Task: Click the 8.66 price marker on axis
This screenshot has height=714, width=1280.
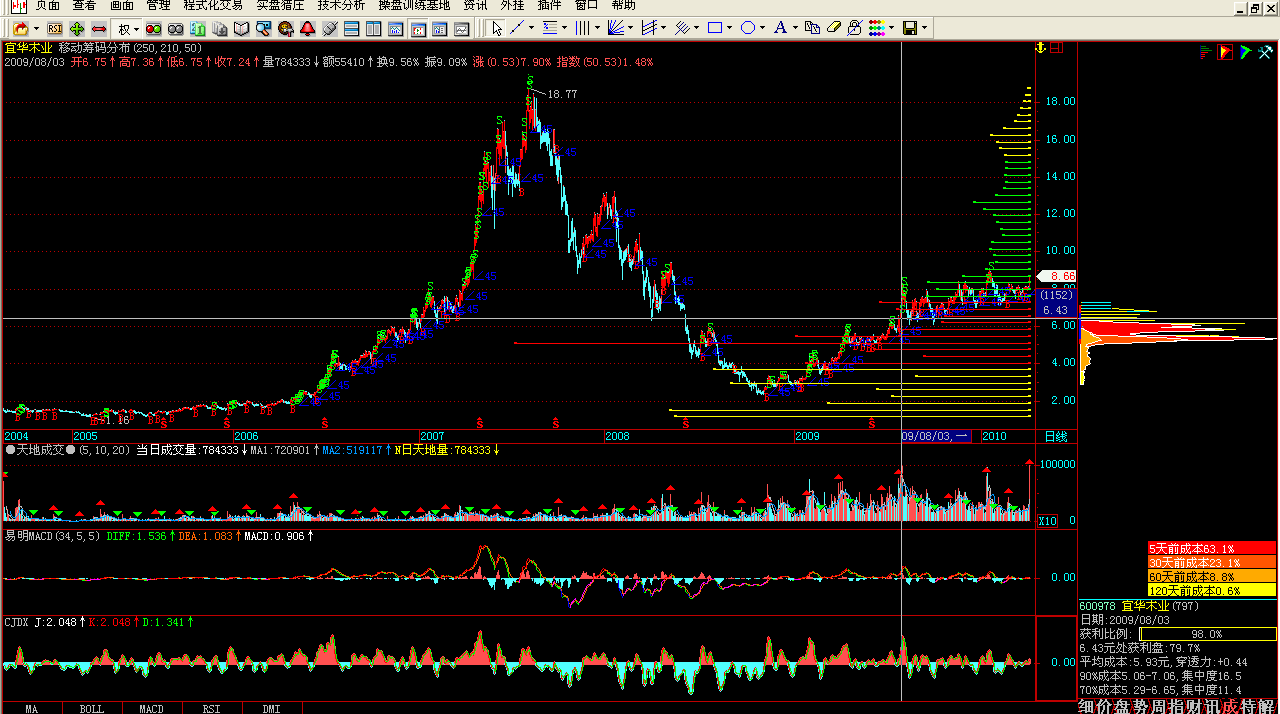Action: coord(1057,276)
